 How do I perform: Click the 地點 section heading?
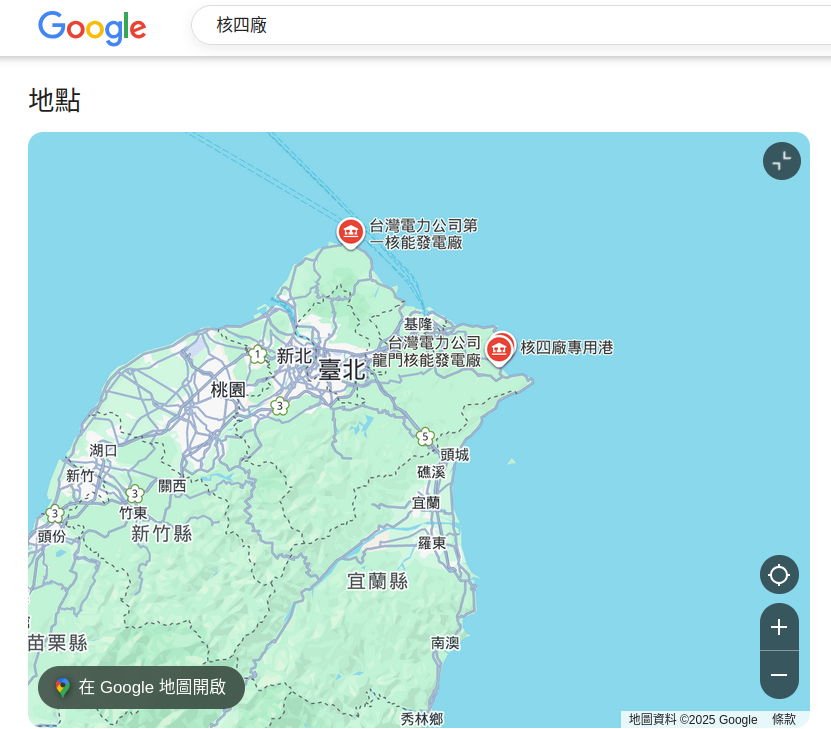(55, 100)
